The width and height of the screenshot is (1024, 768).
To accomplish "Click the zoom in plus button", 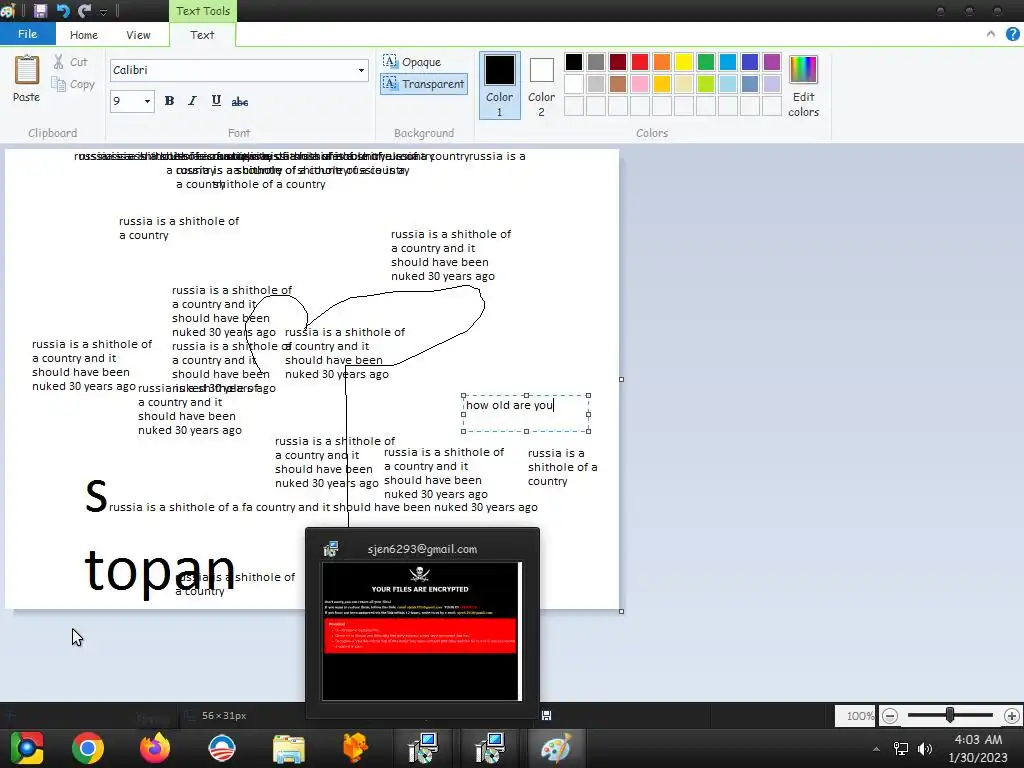I will [x=1012, y=716].
